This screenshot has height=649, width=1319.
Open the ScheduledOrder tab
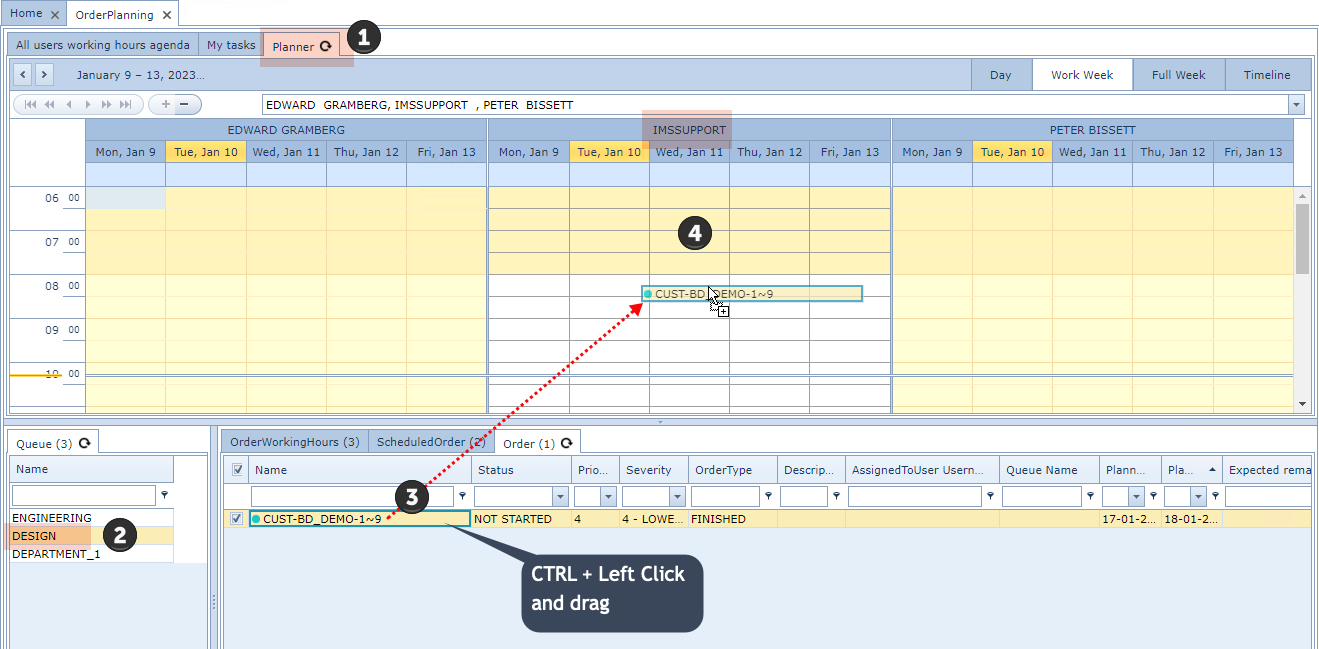pos(430,442)
